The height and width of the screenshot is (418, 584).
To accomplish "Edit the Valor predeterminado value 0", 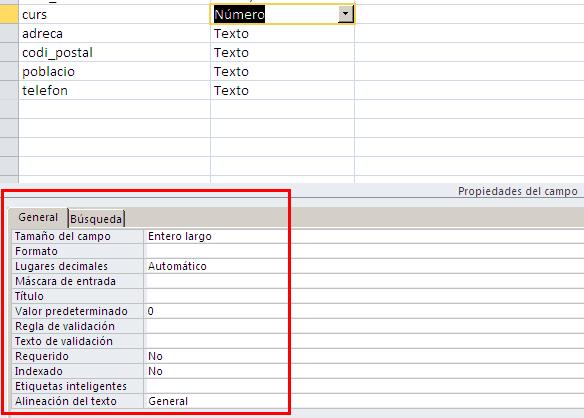I will point(364,311).
